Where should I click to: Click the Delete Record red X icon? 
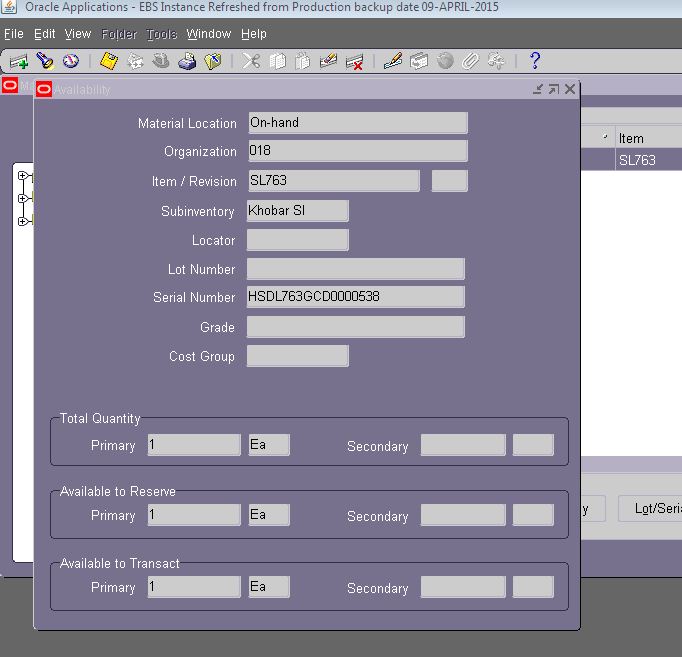tap(354, 61)
